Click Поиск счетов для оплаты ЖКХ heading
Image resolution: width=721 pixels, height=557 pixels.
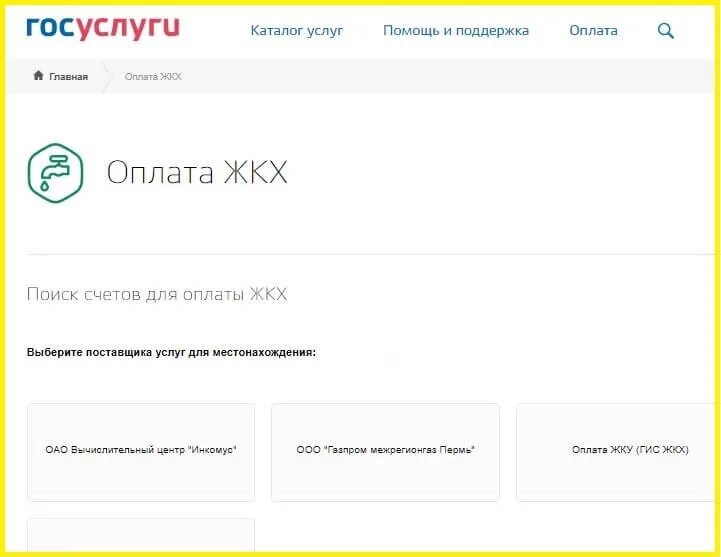pos(157,294)
